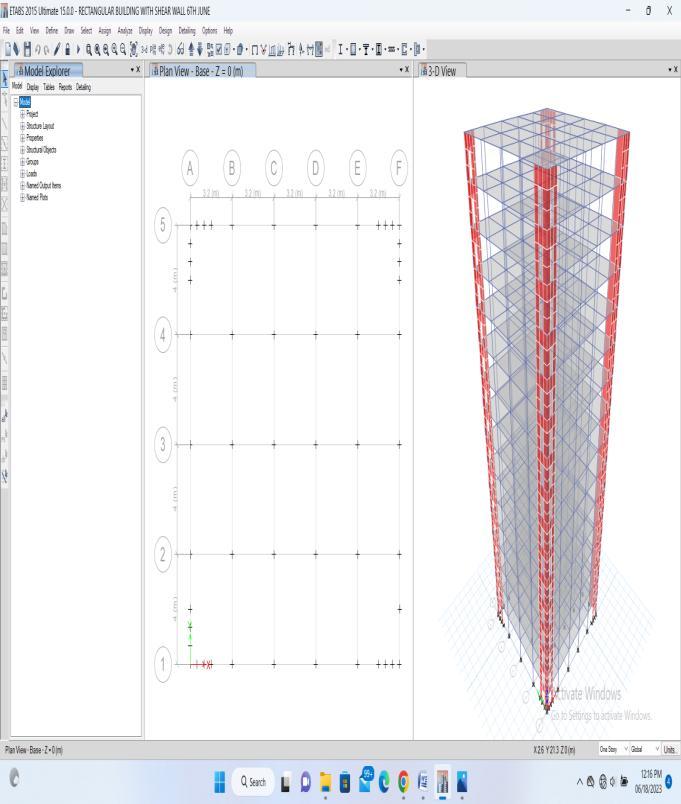This screenshot has height=804, width=681.
Task: Click the Windows taskbar Search box
Action: (253, 781)
